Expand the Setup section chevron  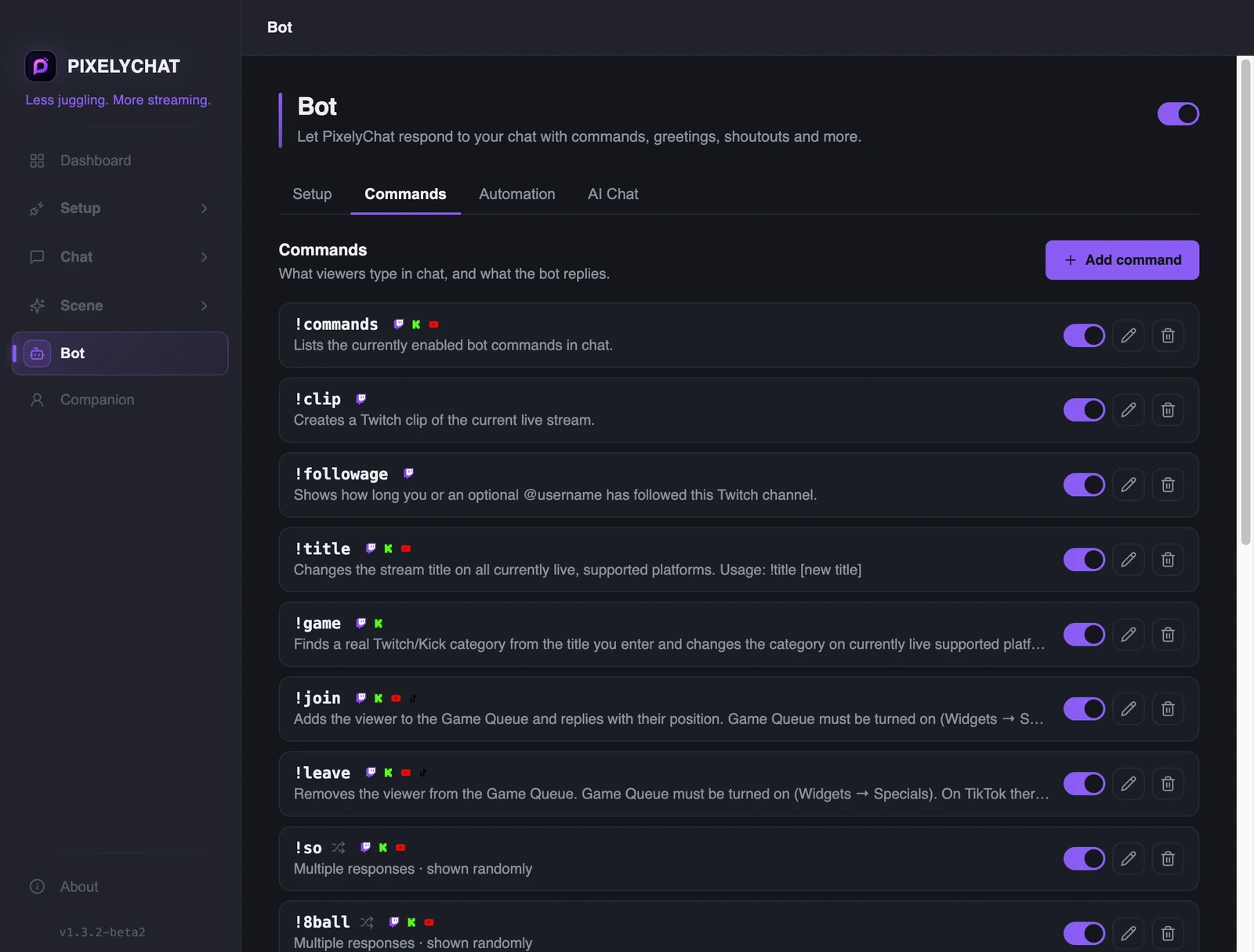click(x=204, y=208)
